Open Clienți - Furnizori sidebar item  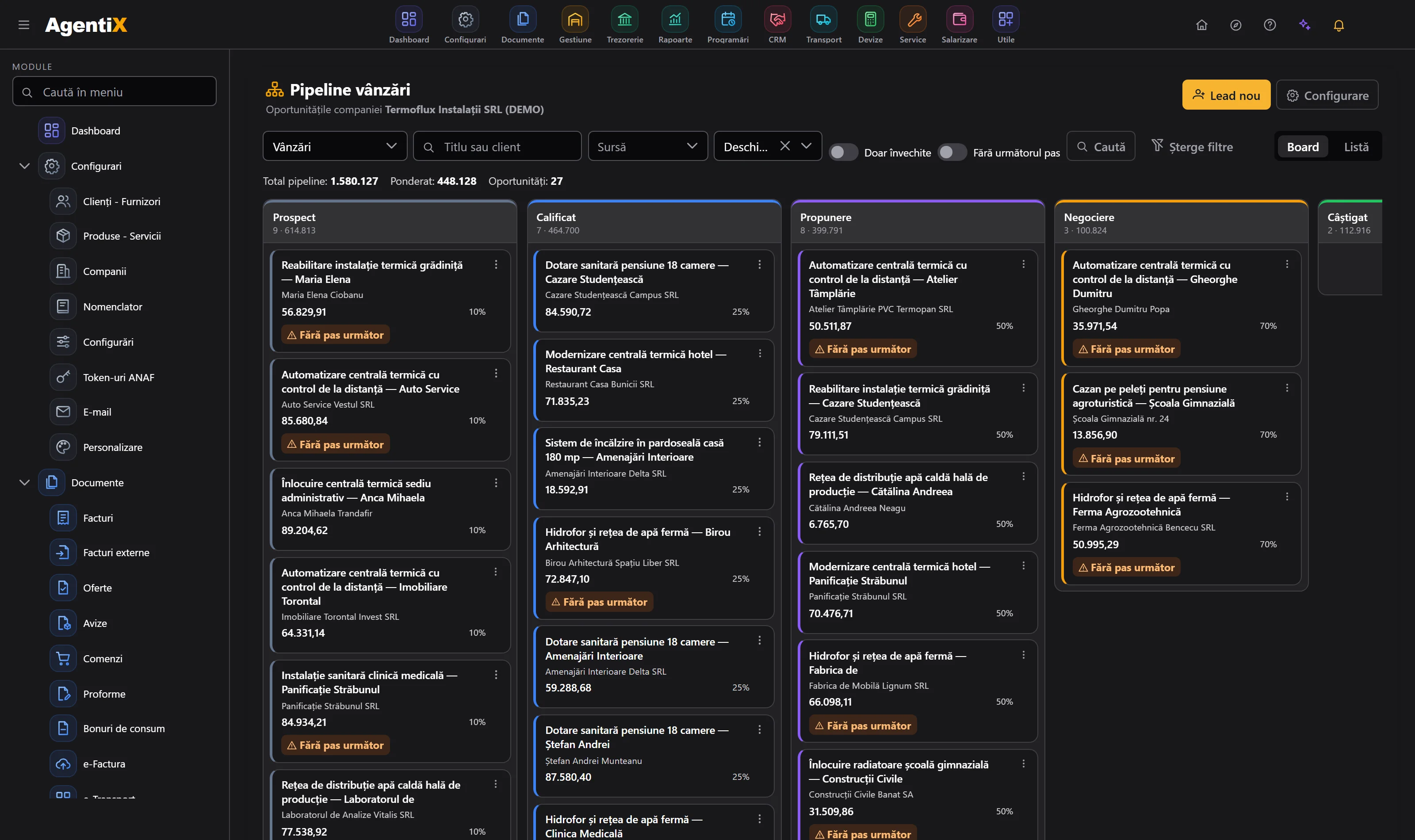(x=121, y=202)
